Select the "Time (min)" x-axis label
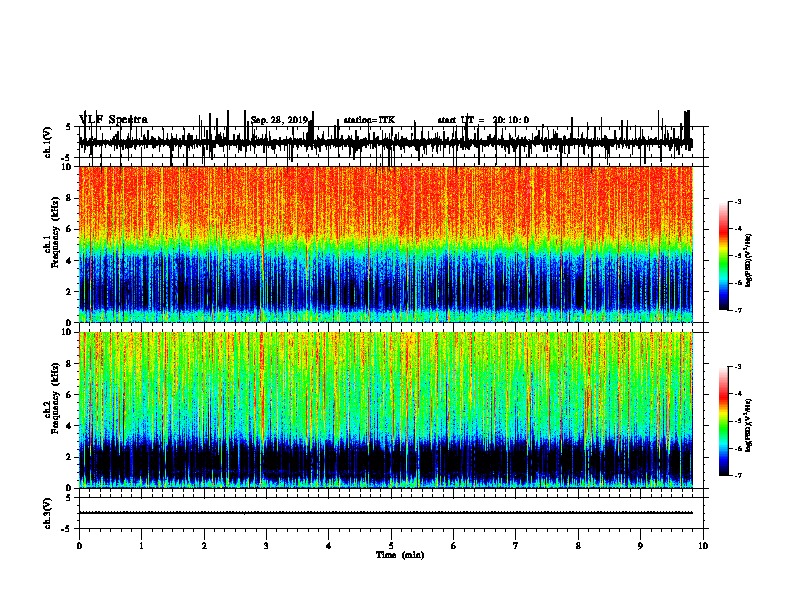The height and width of the screenshot is (612, 792). 400,555
